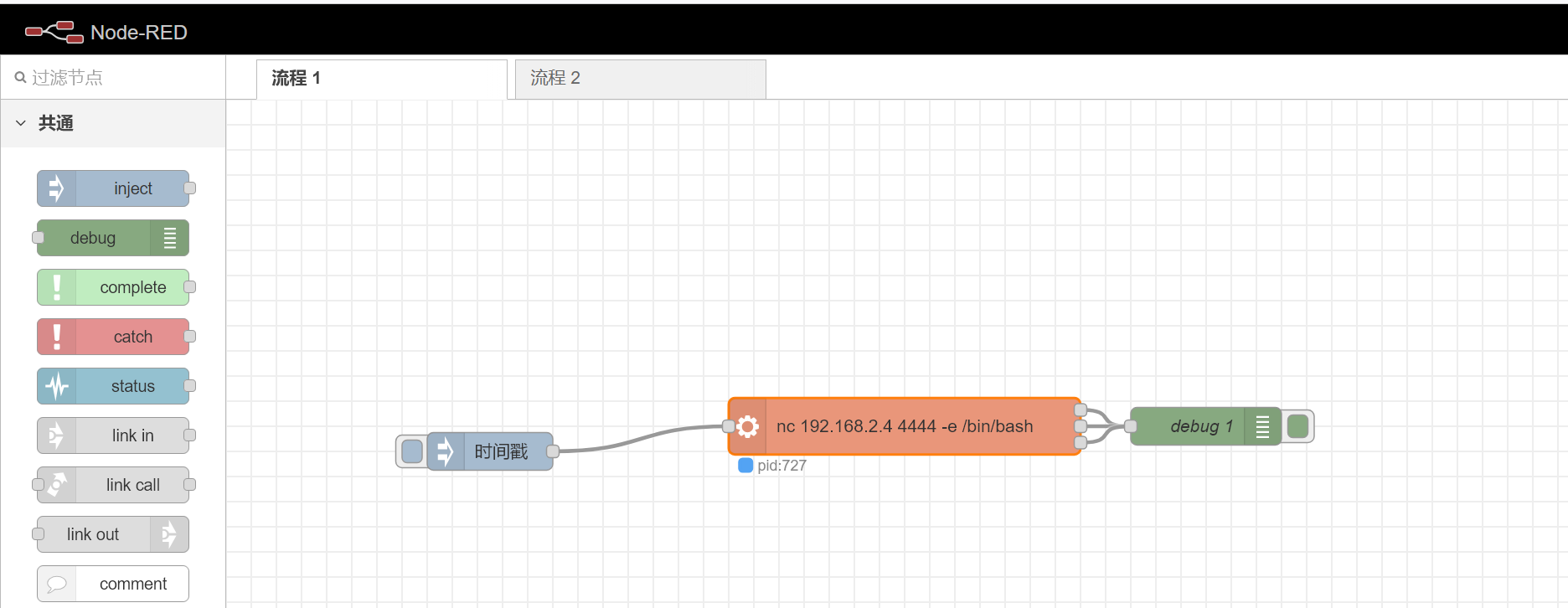
Task: Select the nc 192.168.2.4 exec node
Action: (905, 426)
